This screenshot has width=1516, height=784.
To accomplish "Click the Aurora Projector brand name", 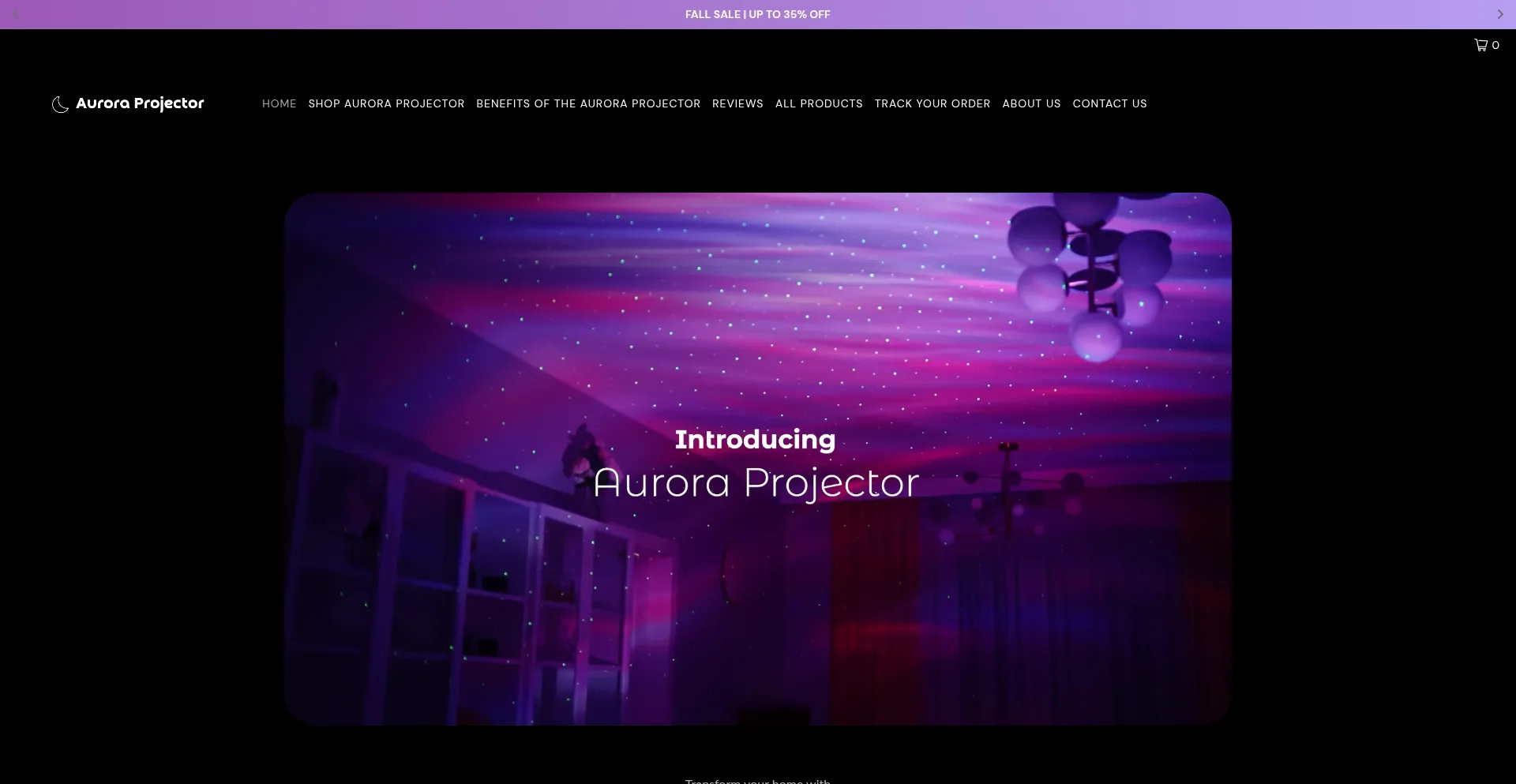I will (x=140, y=103).
